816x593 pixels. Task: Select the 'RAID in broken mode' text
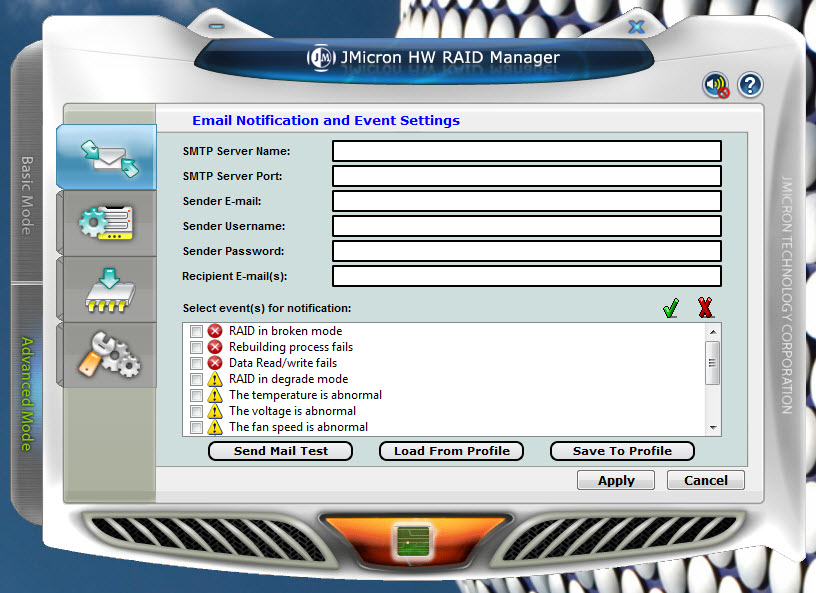click(285, 331)
